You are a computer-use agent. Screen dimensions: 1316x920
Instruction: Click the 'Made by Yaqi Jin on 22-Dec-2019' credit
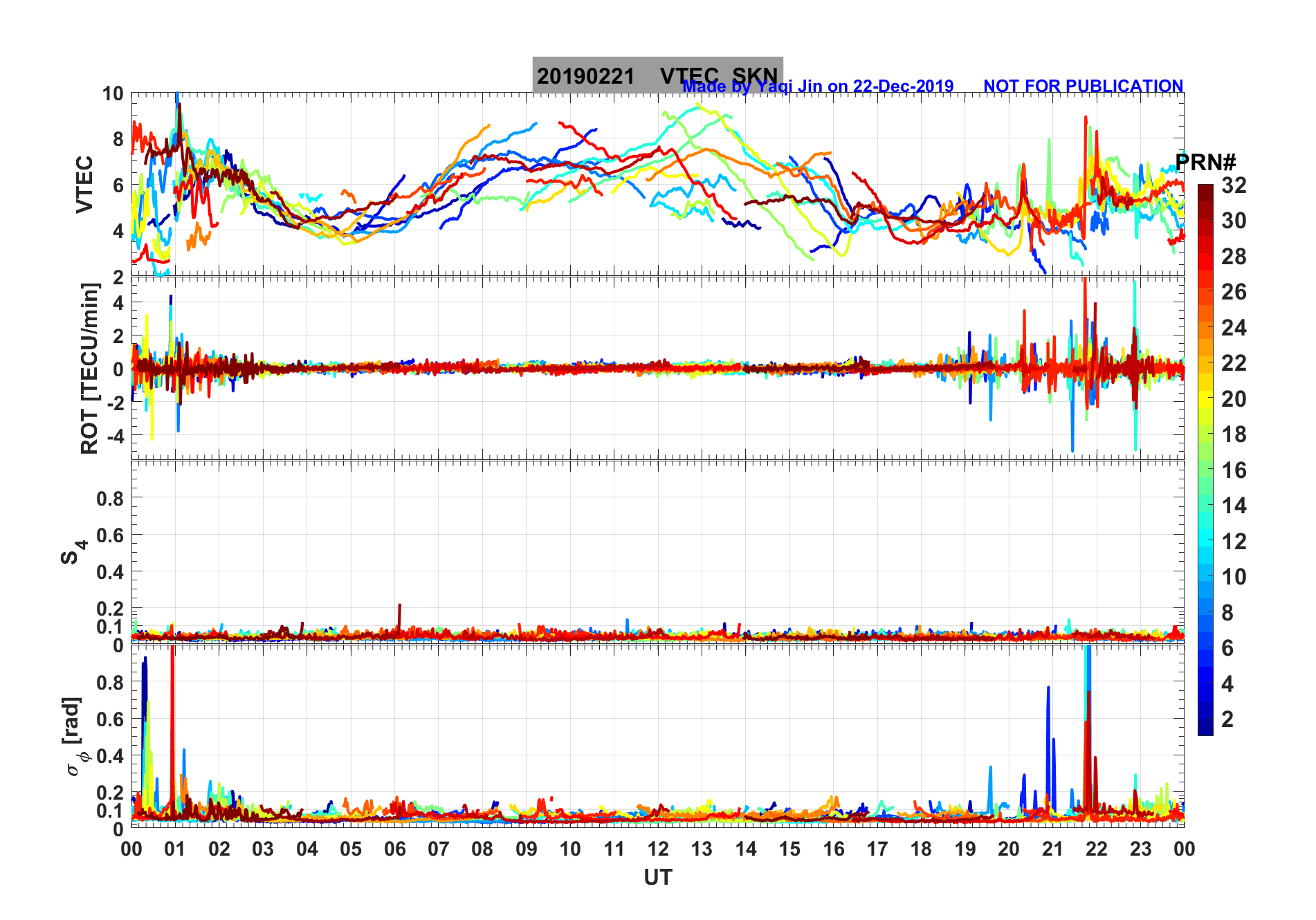(818, 86)
